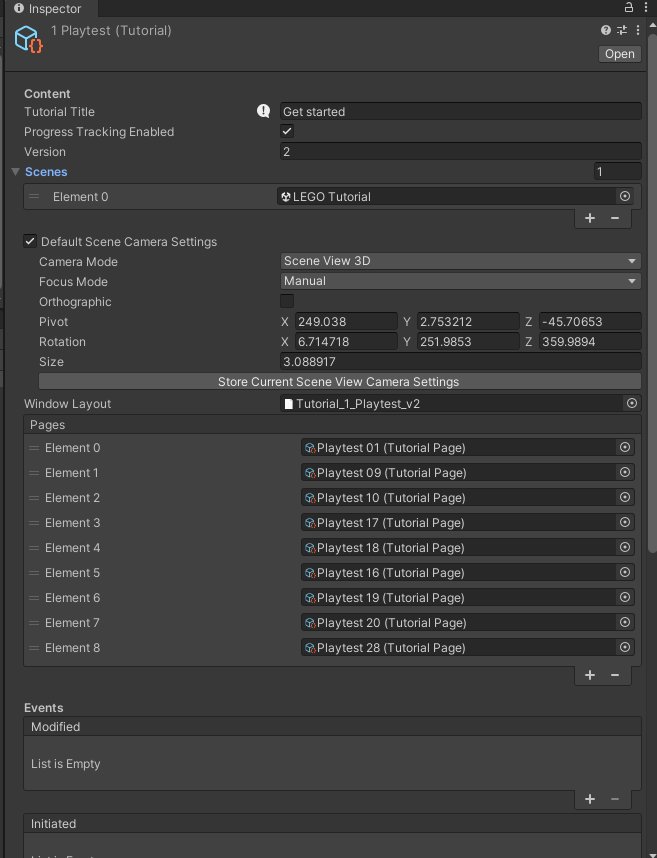Open the Camera Mode dropdown
The height and width of the screenshot is (858, 657).
click(461, 261)
